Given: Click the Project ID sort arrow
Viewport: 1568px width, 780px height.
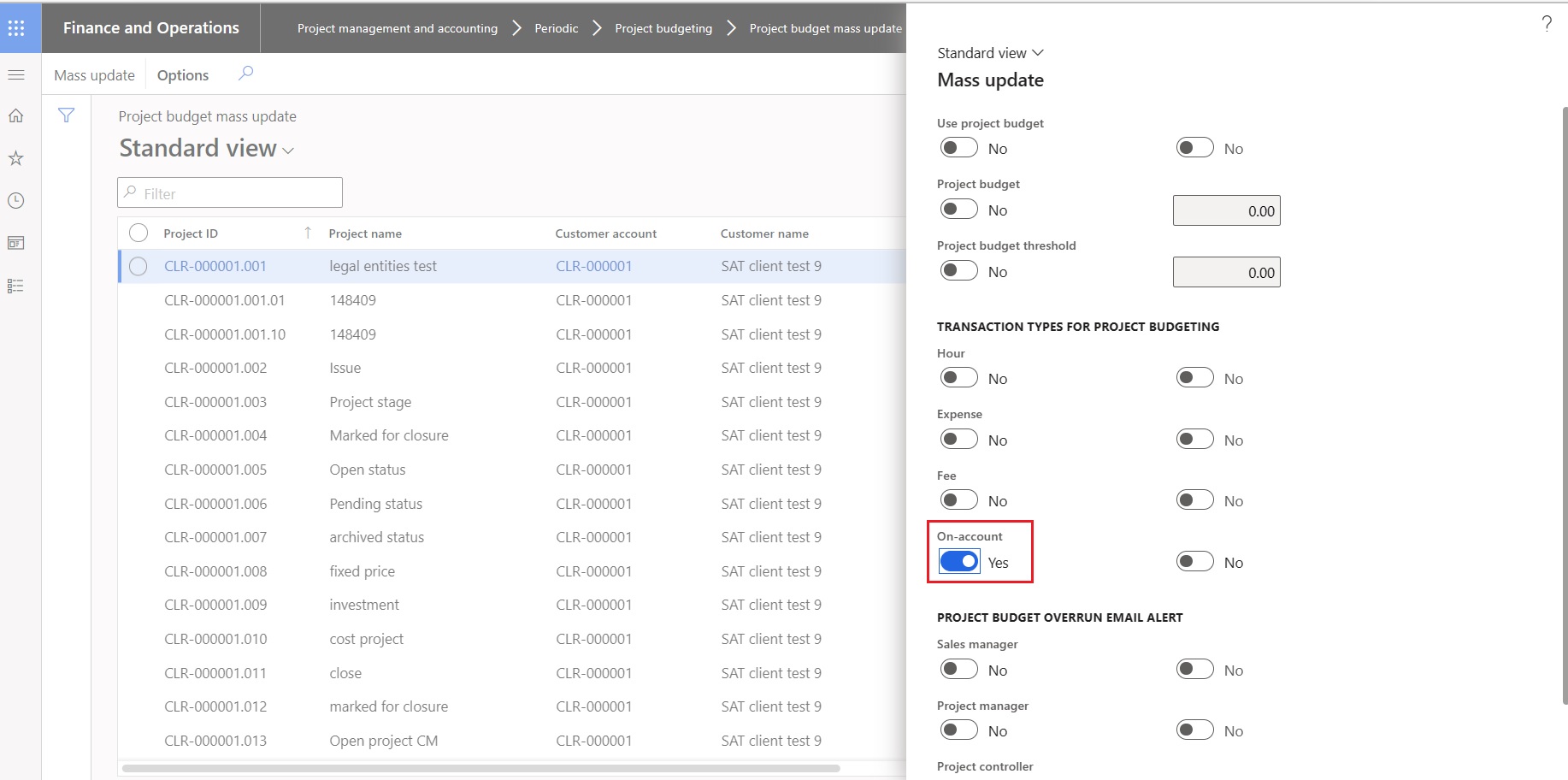Looking at the screenshot, I should 308,233.
